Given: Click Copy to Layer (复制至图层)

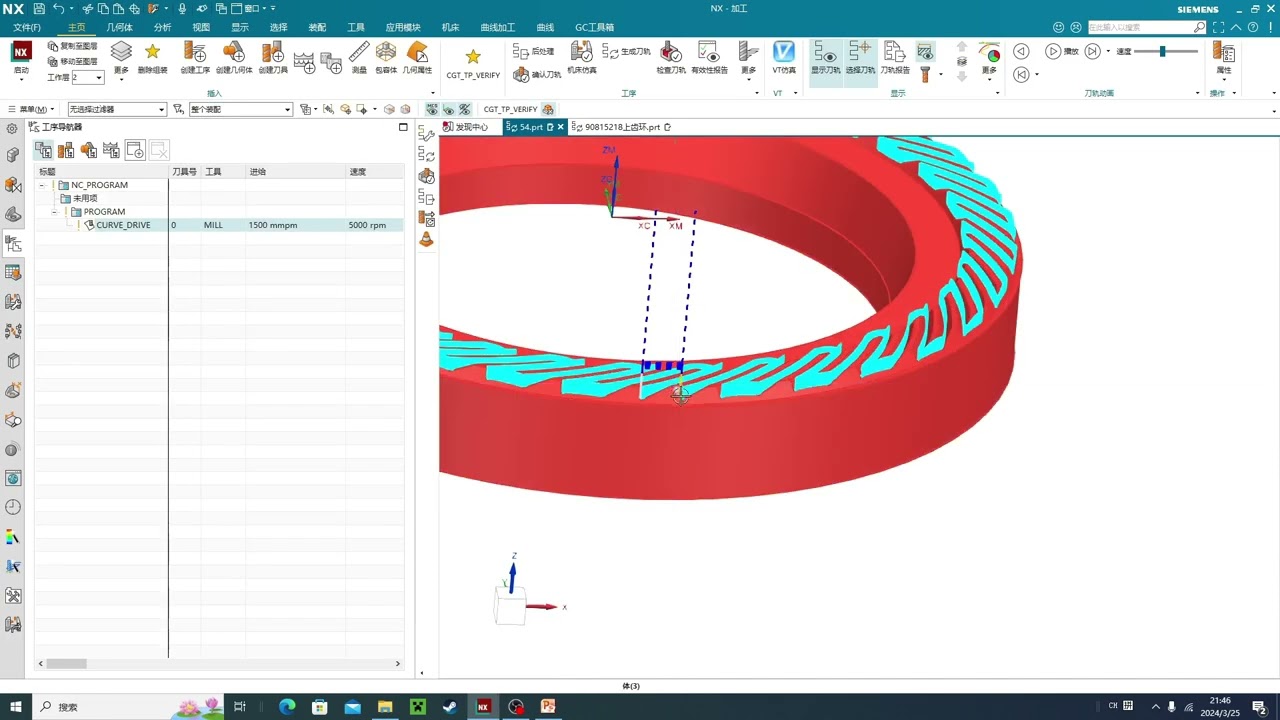Looking at the screenshot, I should tap(72, 46).
